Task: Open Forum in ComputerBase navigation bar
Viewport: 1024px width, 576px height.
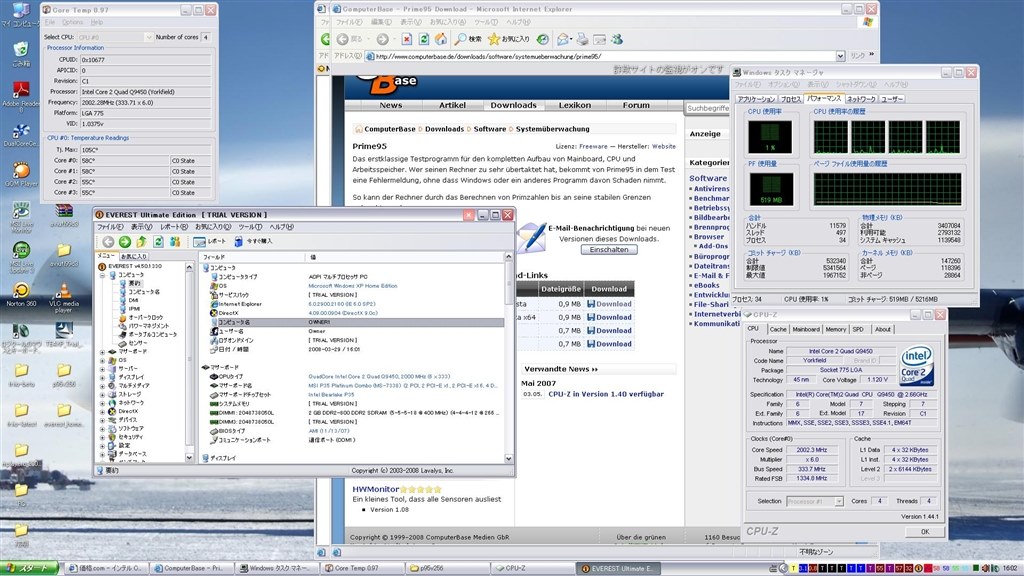Action: [x=636, y=105]
